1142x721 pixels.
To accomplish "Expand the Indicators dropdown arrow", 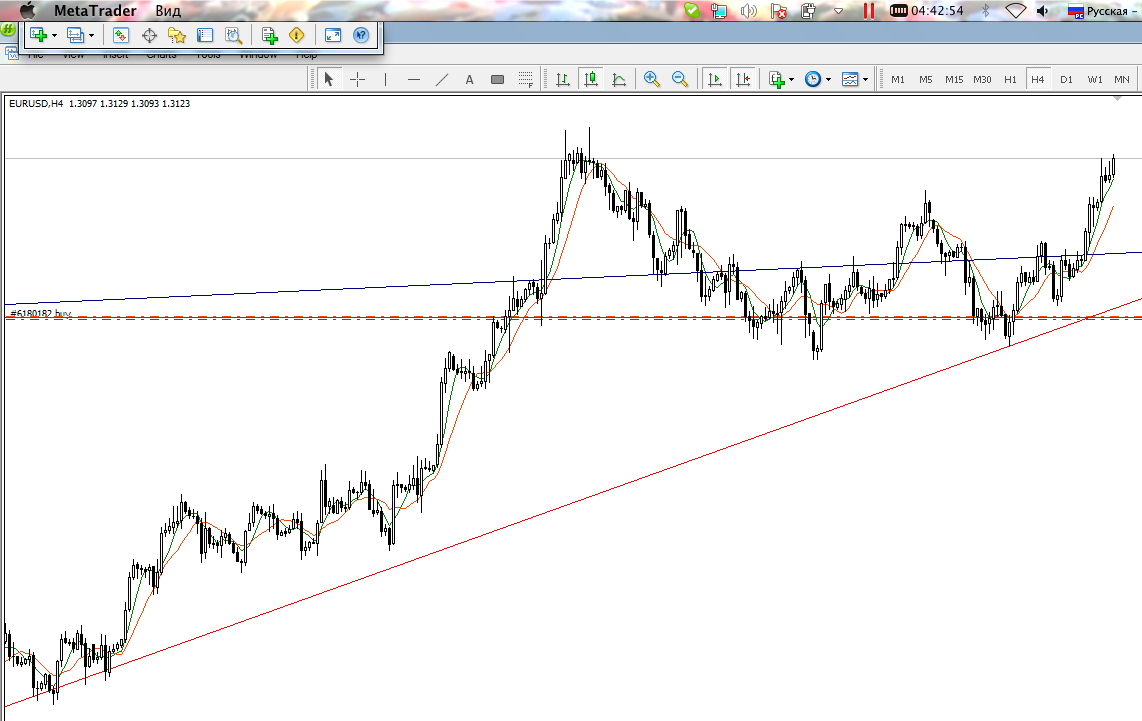I will [792, 80].
